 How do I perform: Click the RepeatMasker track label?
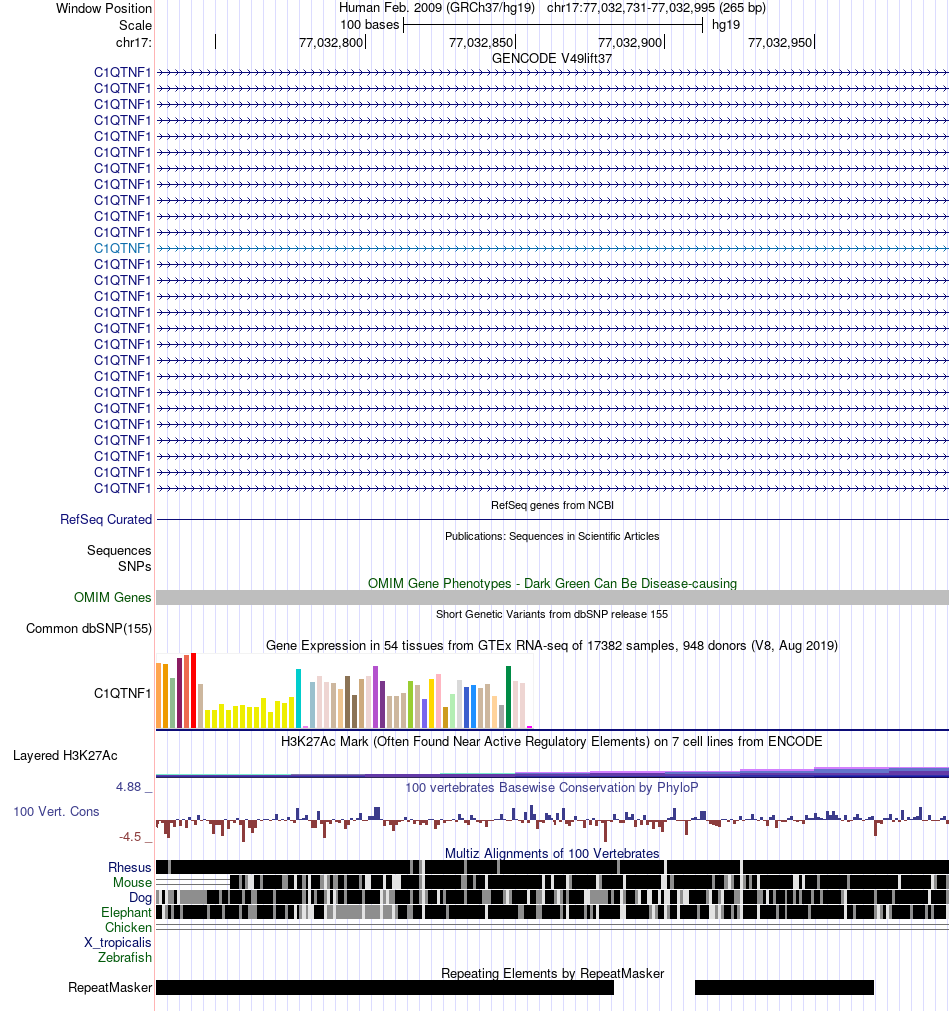click(110, 987)
